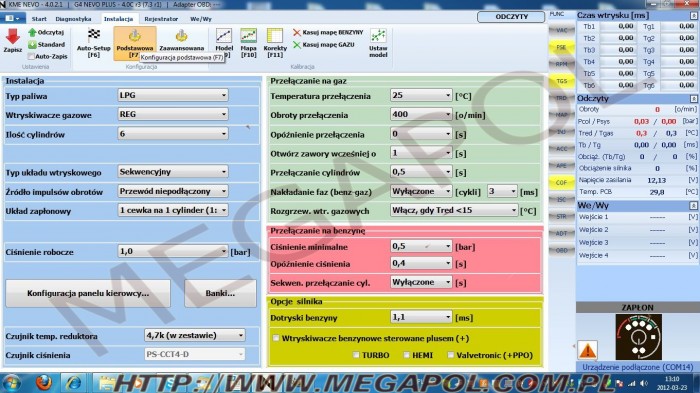Open the Korekty F11 table icon
Image resolution: width=700 pixels, height=393 pixels.
tap(275, 36)
